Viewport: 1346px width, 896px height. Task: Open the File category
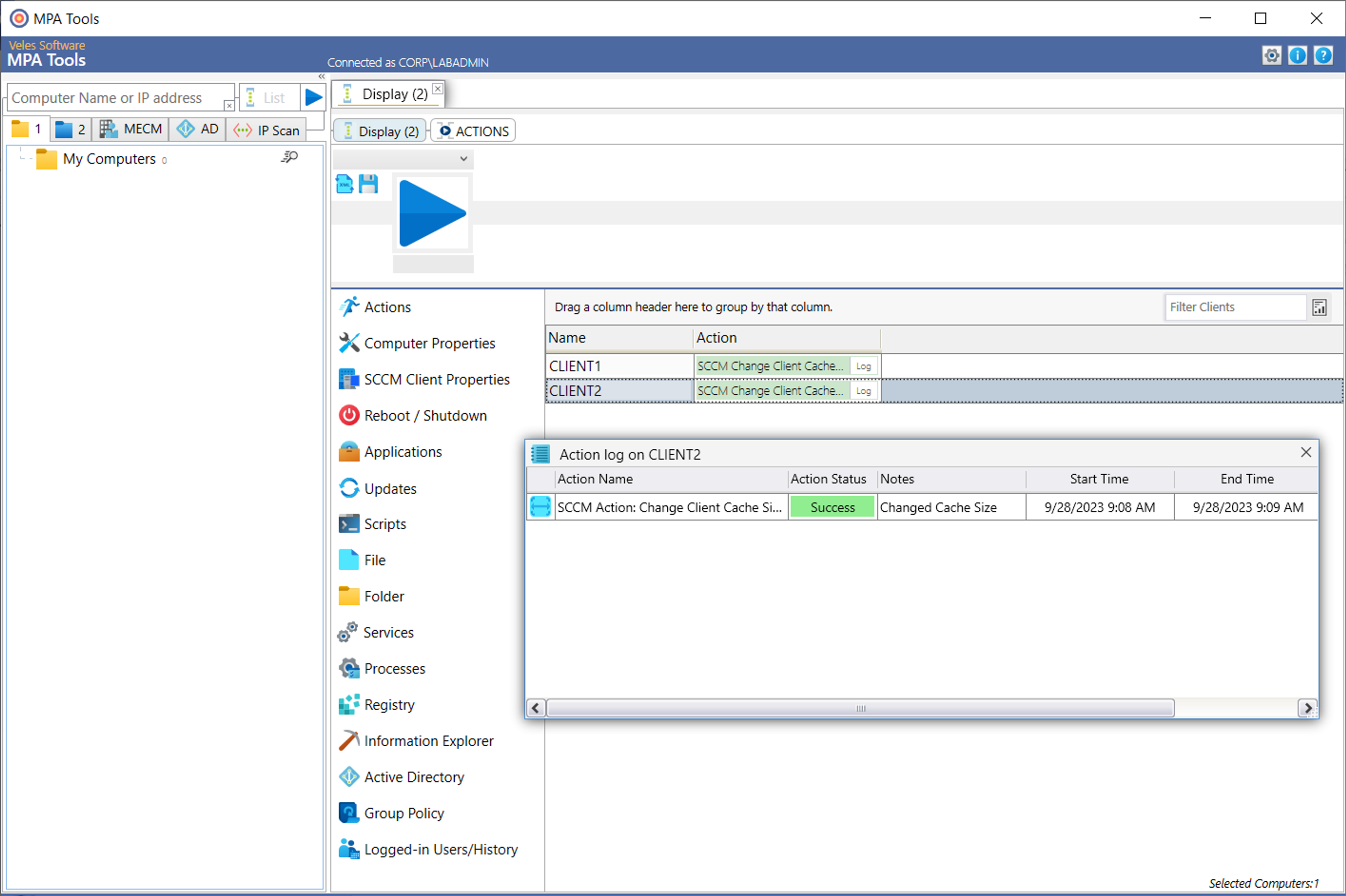[x=362, y=560]
